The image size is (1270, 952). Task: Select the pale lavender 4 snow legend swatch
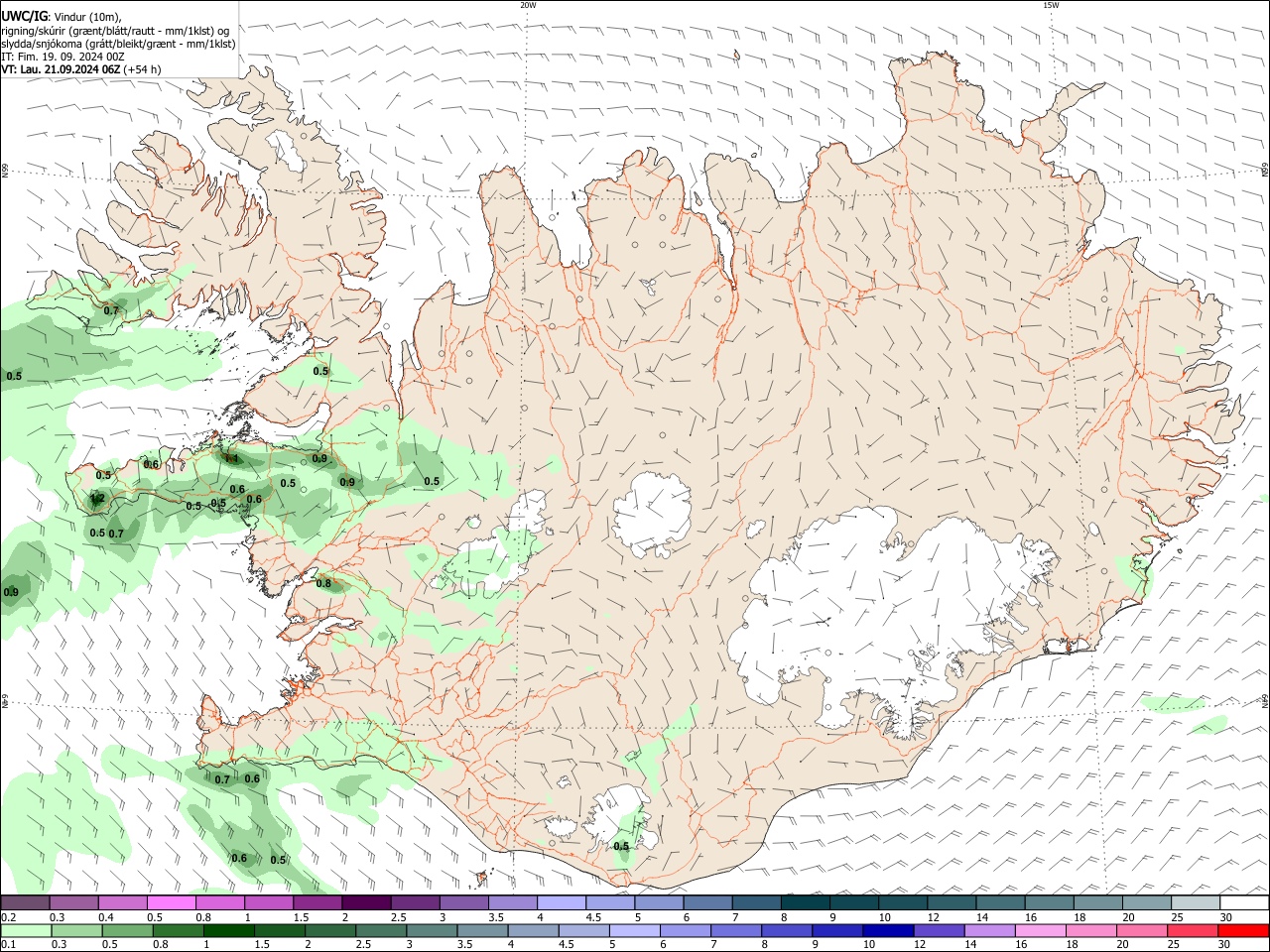[x=562, y=902]
